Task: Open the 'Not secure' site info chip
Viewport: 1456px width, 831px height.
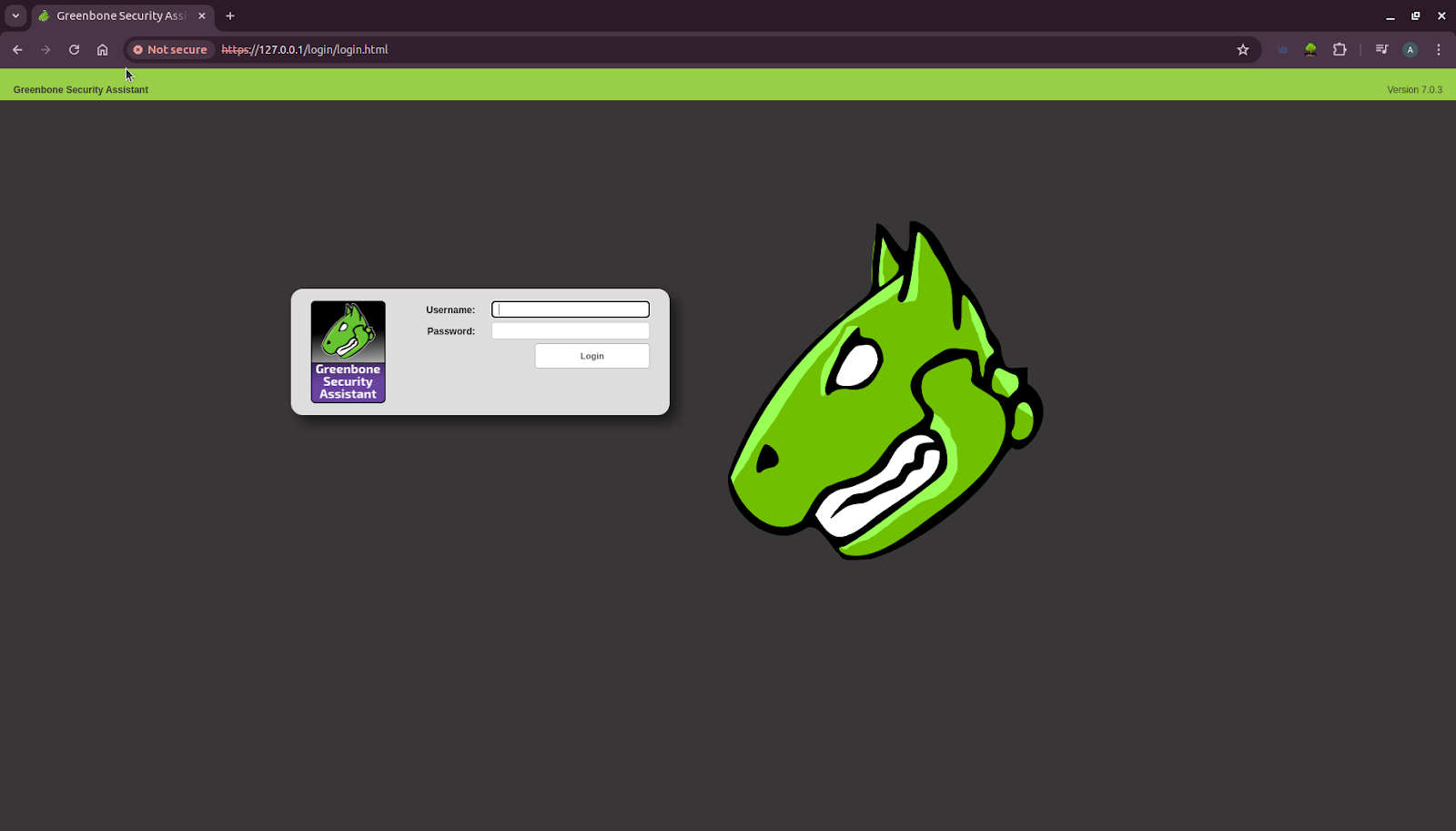Action: [170, 50]
